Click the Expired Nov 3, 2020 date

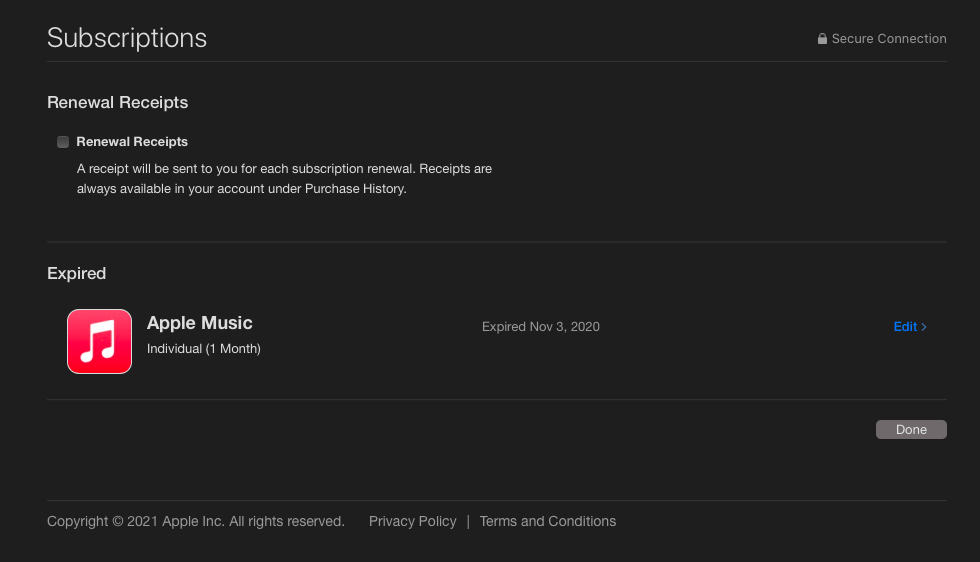pyautogui.click(x=540, y=327)
